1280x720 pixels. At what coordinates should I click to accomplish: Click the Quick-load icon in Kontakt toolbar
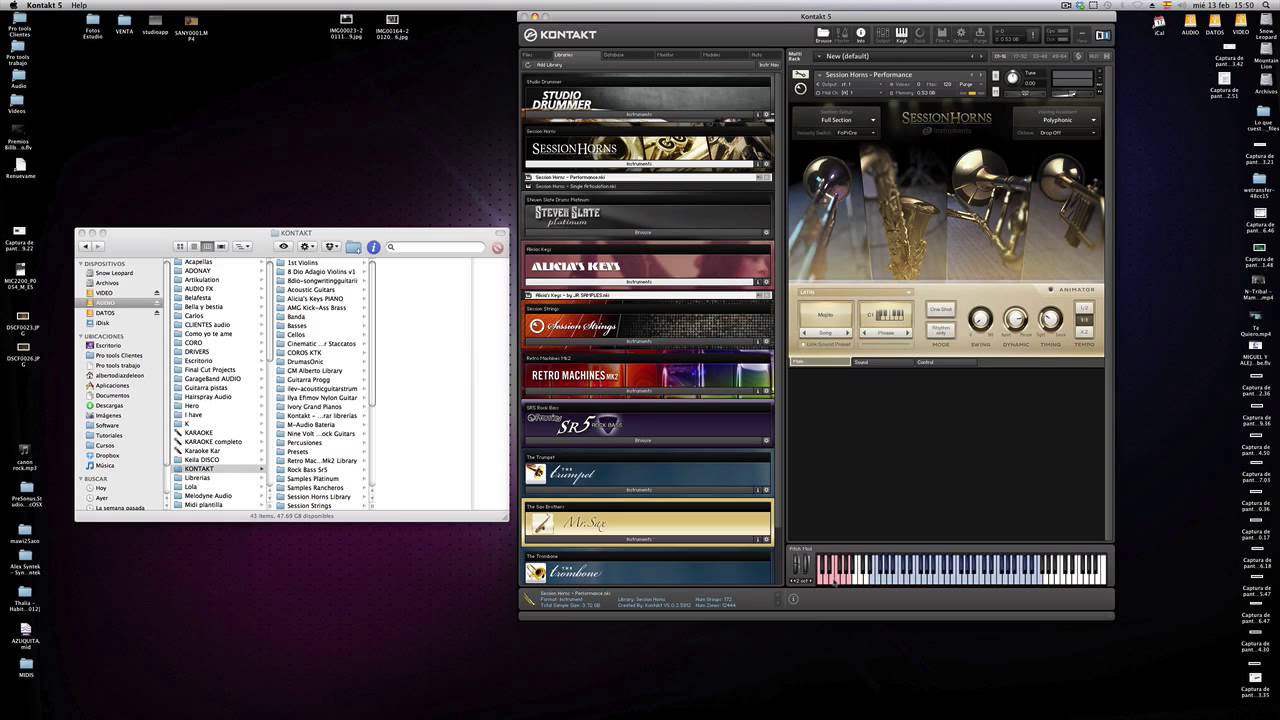tap(920, 33)
